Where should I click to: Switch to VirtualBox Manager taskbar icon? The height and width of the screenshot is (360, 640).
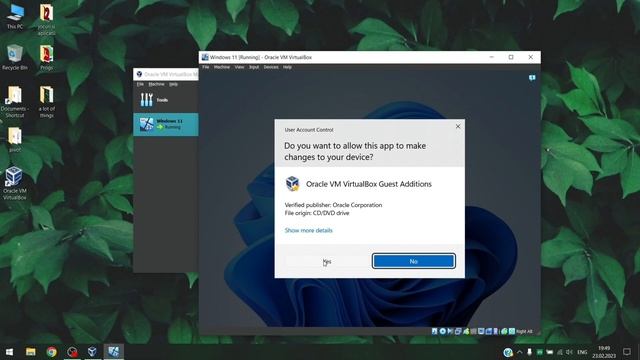[x=93, y=352]
